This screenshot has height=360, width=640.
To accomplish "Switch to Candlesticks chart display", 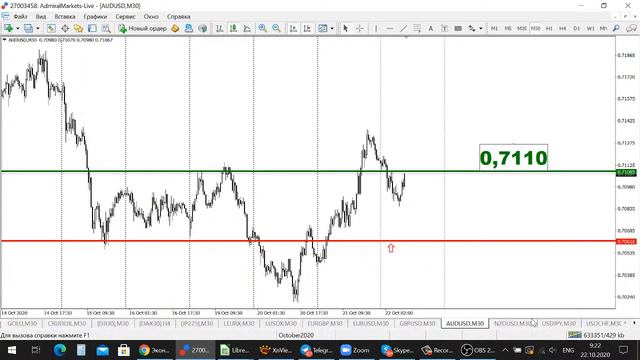I will coord(233,28).
